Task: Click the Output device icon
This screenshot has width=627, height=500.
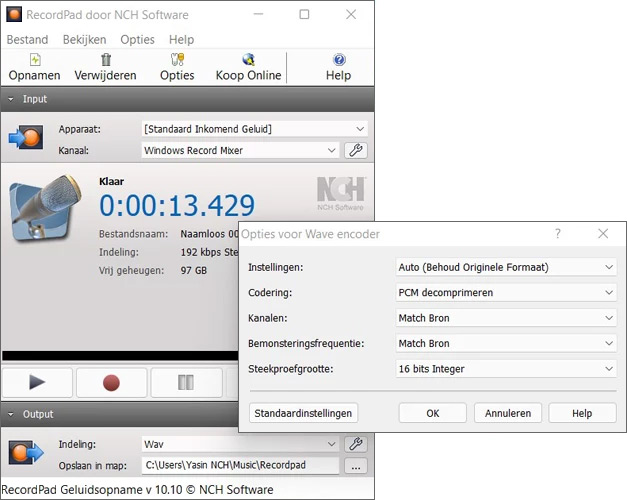Action: point(26,452)
